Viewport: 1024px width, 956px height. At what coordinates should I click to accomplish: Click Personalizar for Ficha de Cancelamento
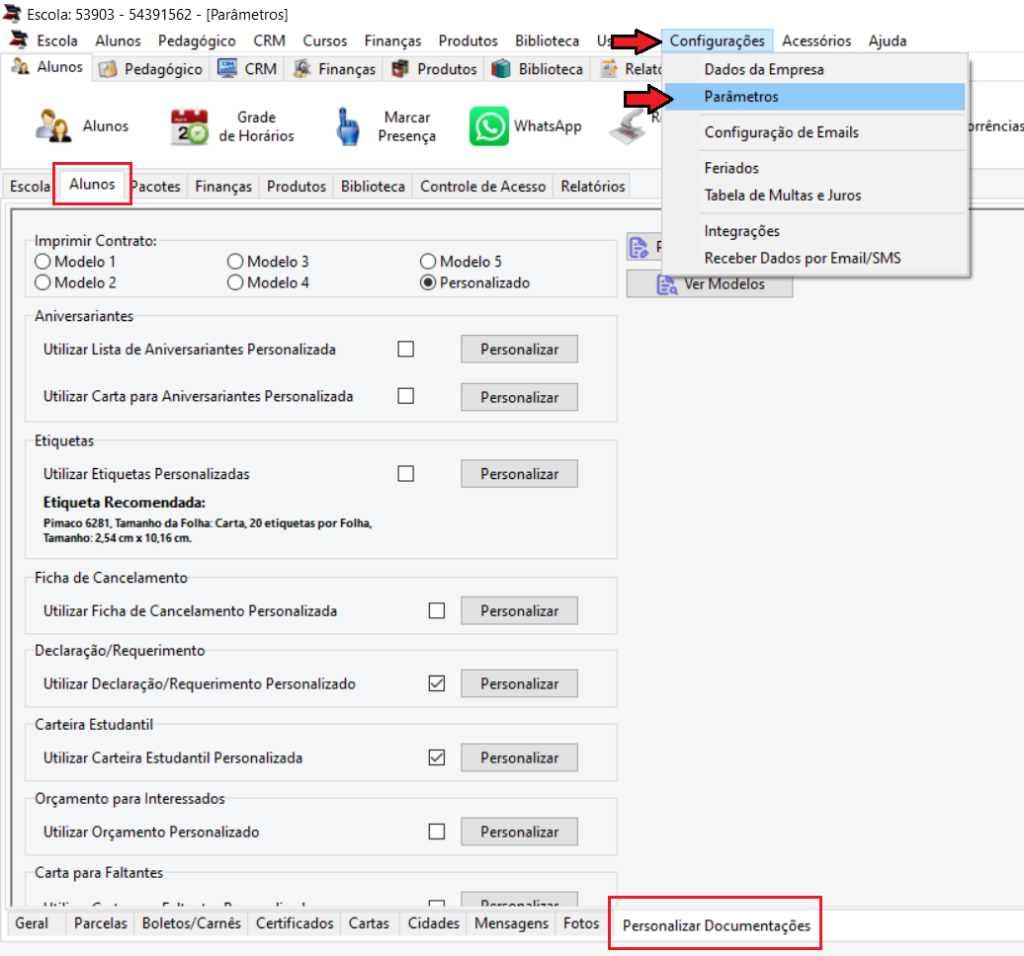[x=519, y=611]
